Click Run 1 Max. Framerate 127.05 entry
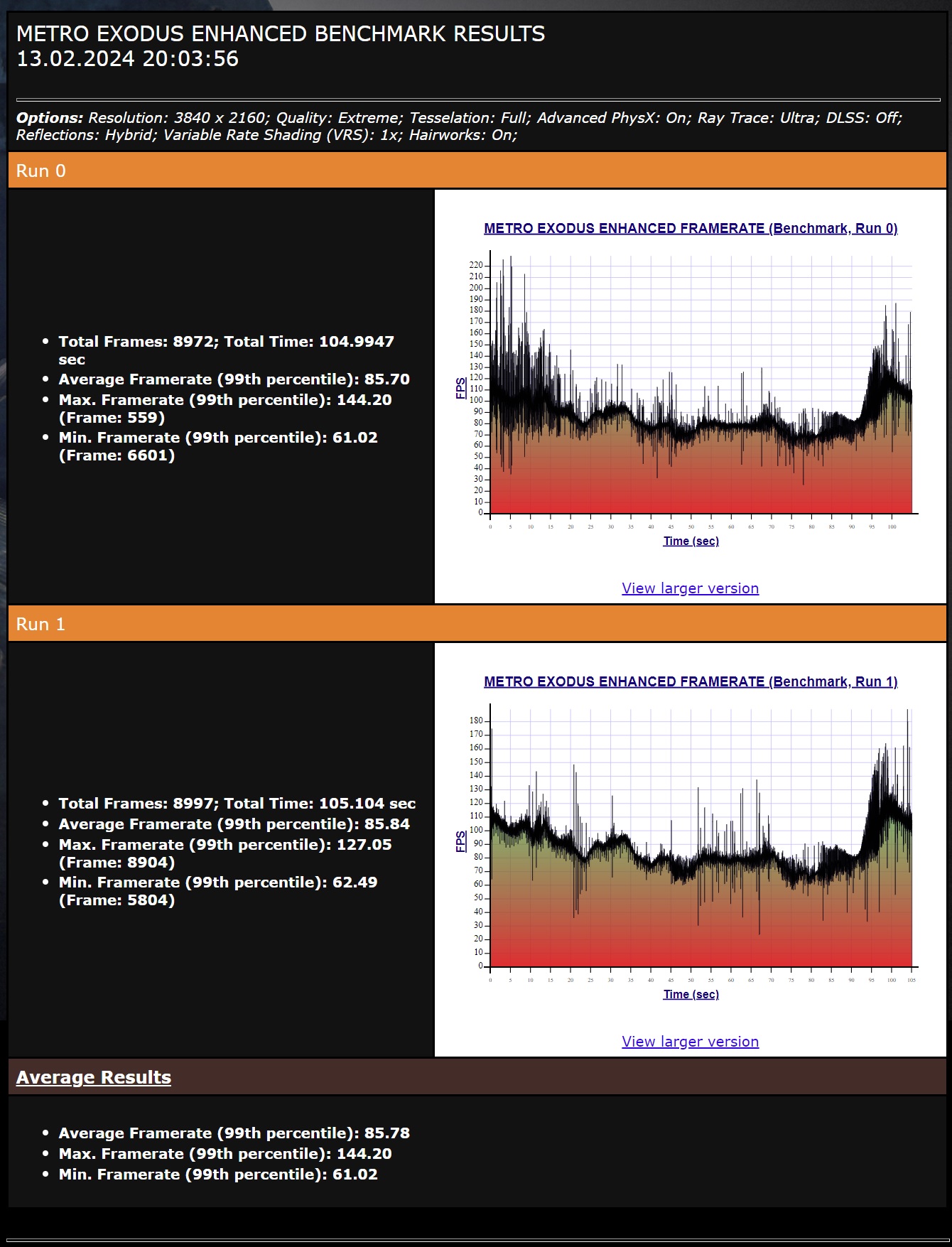952x1247 pixels. click(x=225, y=853)
